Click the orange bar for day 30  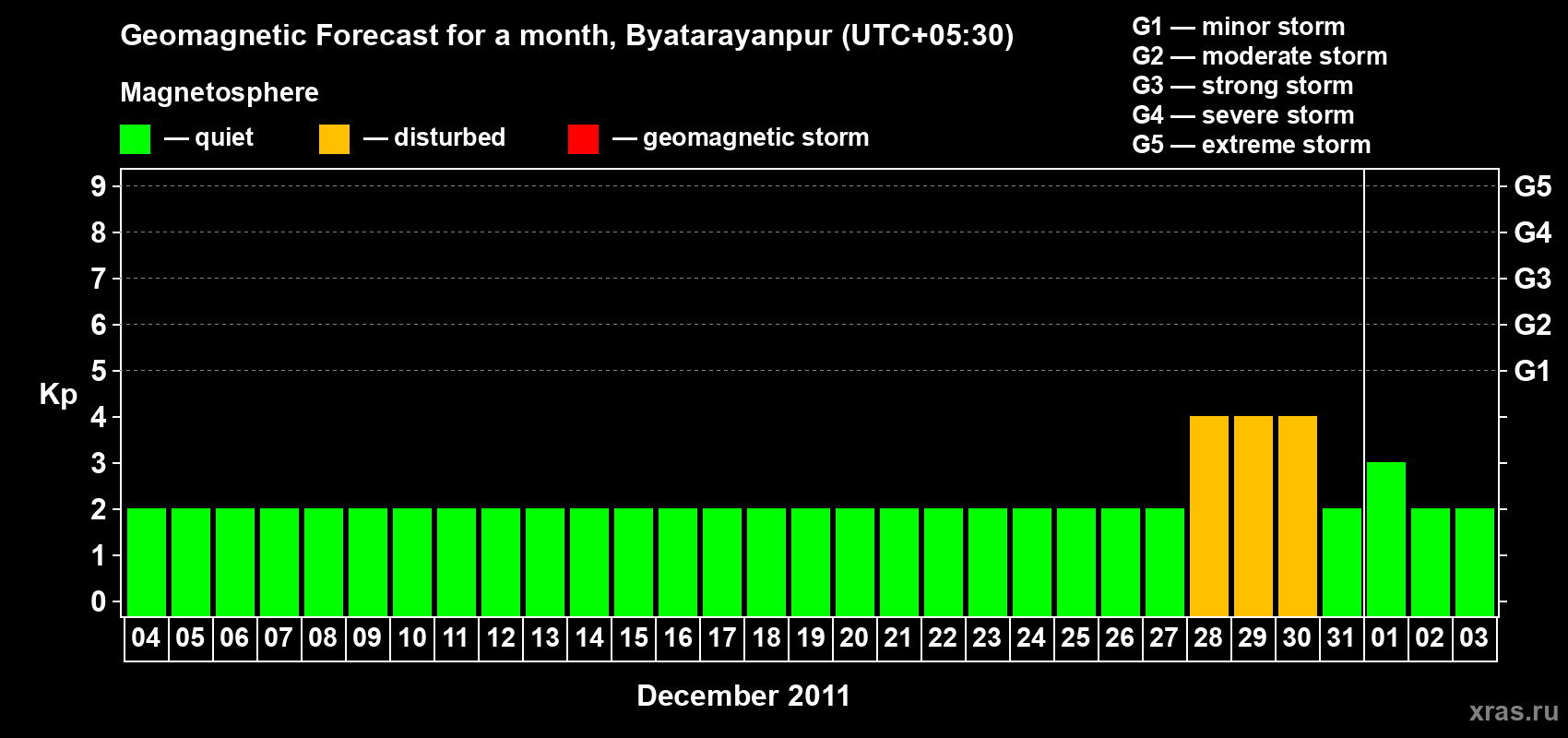coord(1298,516)
